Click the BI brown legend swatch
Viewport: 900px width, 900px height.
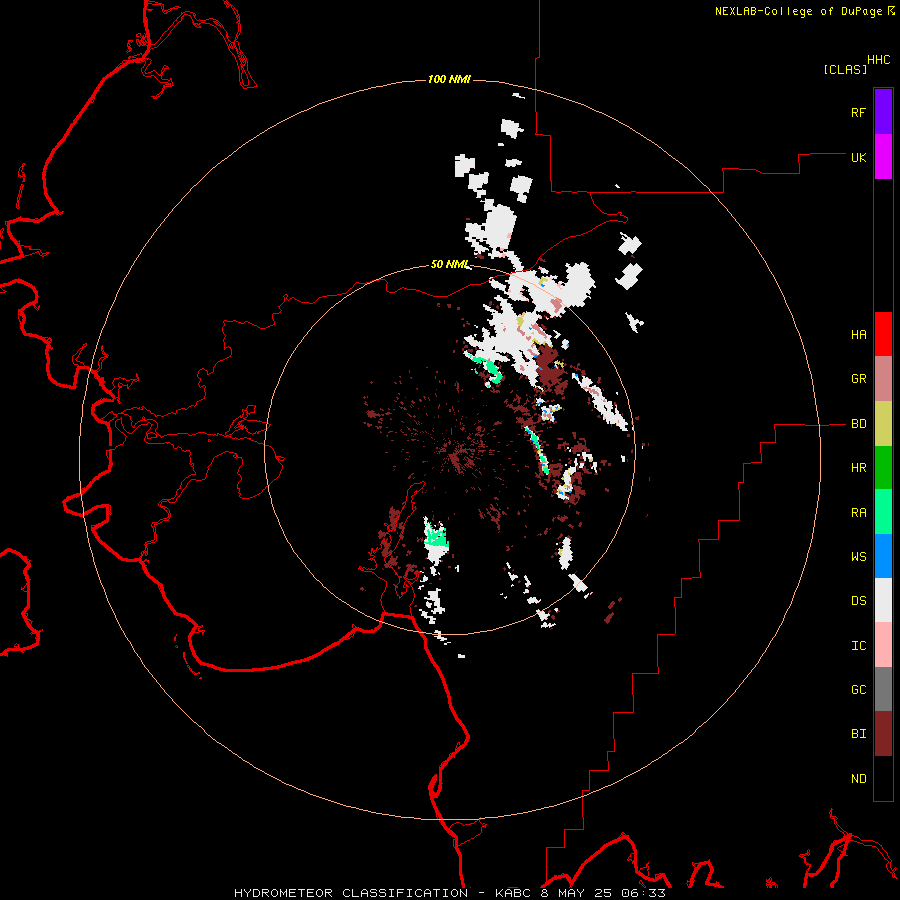tap(883, 734)
